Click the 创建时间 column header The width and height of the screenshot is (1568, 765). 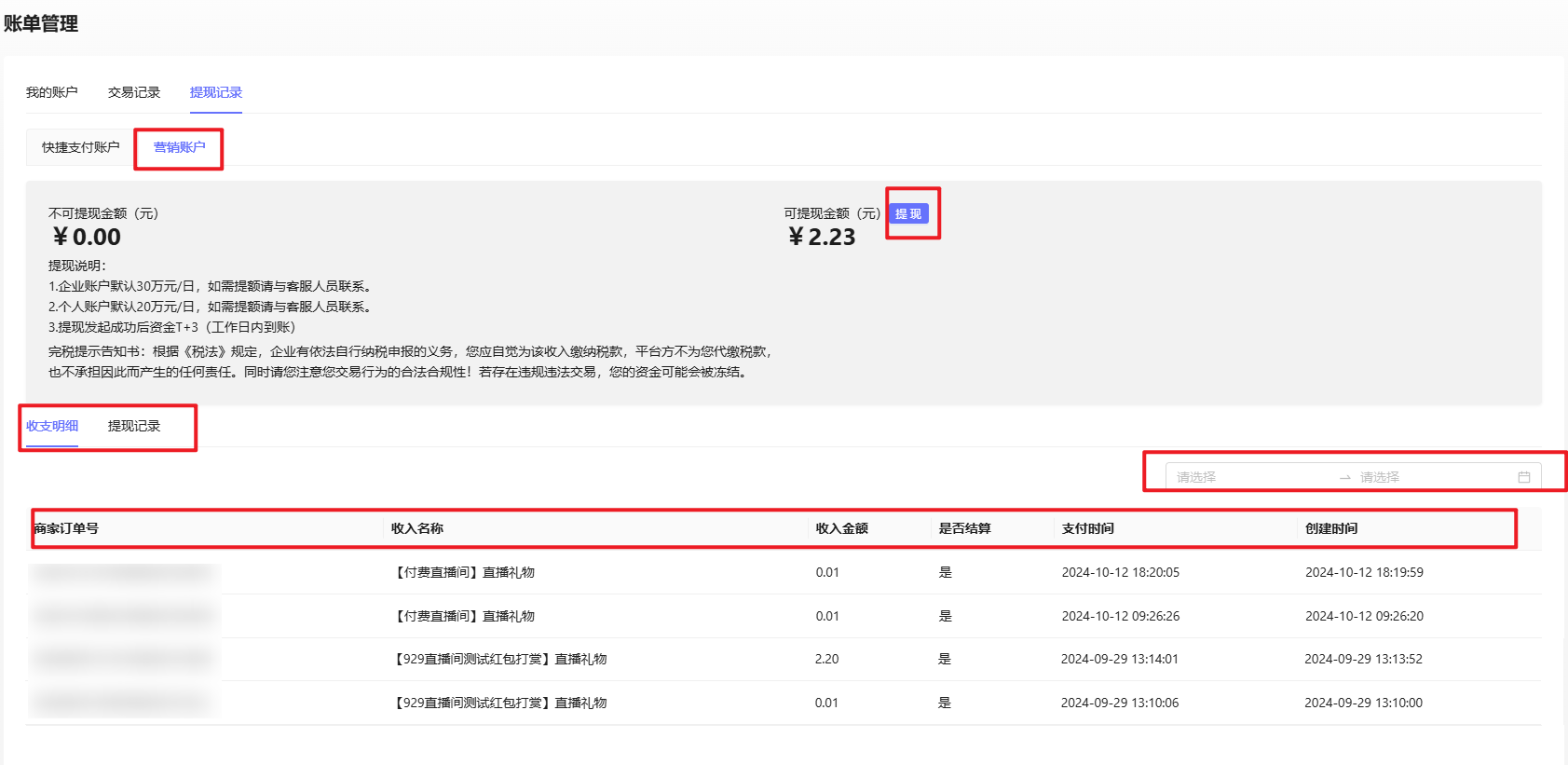point(1331,528)
